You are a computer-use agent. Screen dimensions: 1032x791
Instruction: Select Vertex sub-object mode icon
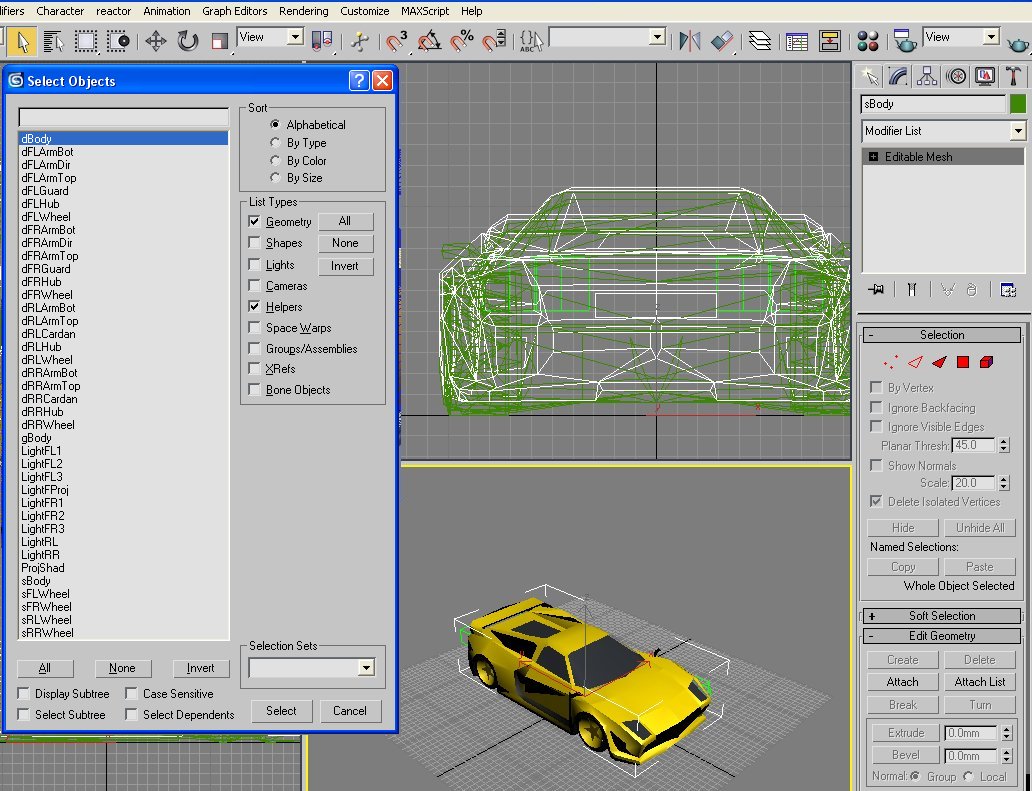(890, 362)
